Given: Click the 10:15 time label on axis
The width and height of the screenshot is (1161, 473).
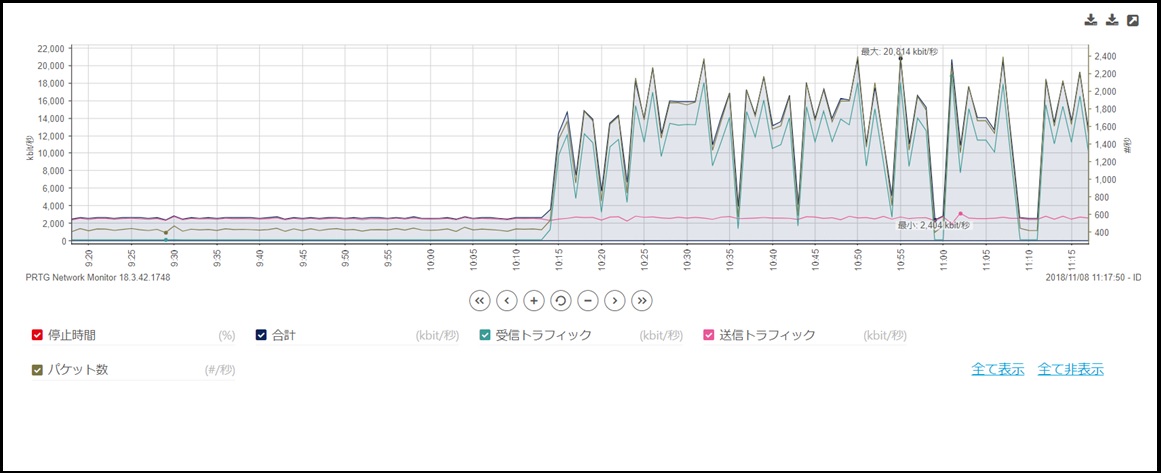Looking at the screenshot, I should point(558,261).
